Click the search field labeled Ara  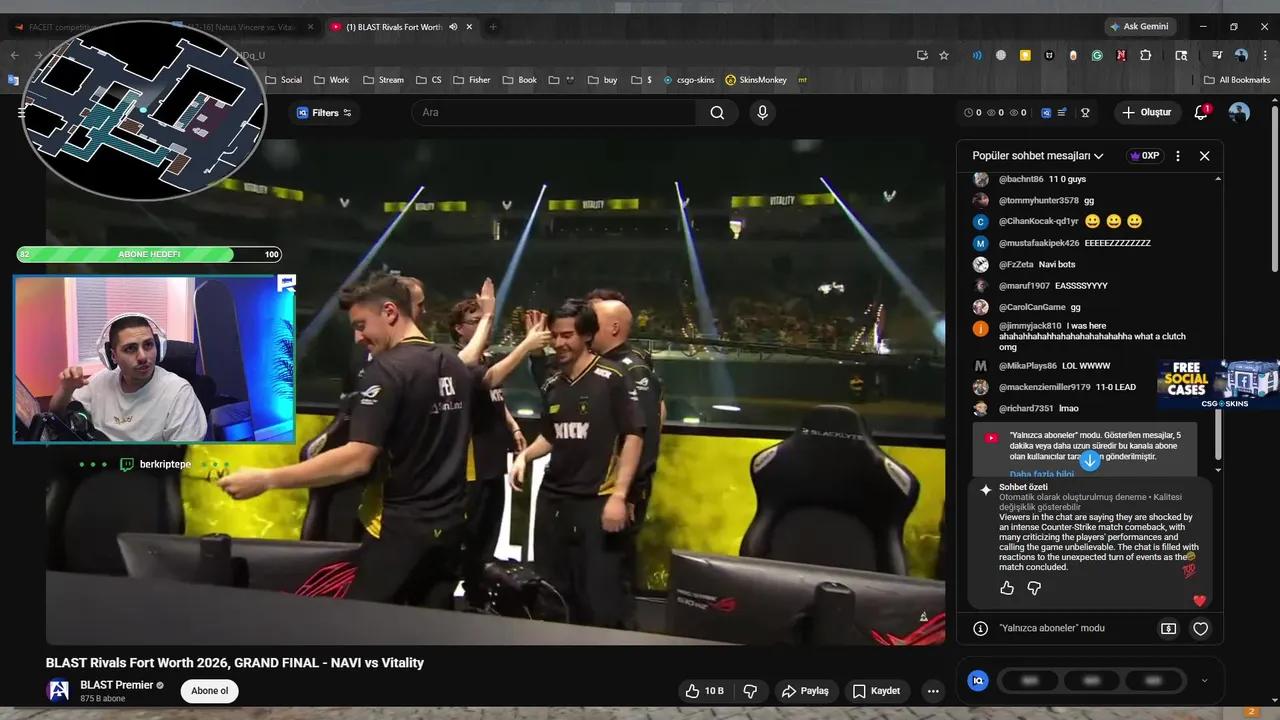point(555,113)
